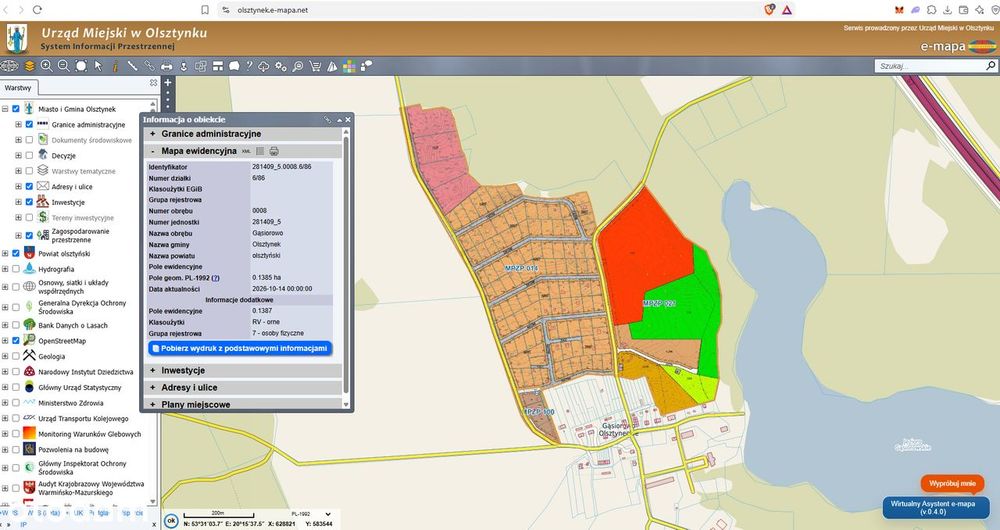The width and height of the screenshot is (1000, 530).
Task: Click the Wypróbuj mnie button
Action: [x=952, y=483]
